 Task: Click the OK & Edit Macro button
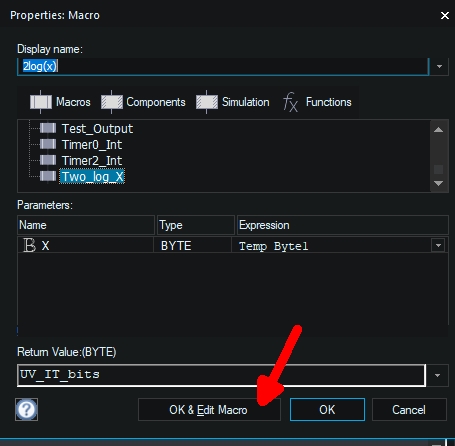point(209,410)
